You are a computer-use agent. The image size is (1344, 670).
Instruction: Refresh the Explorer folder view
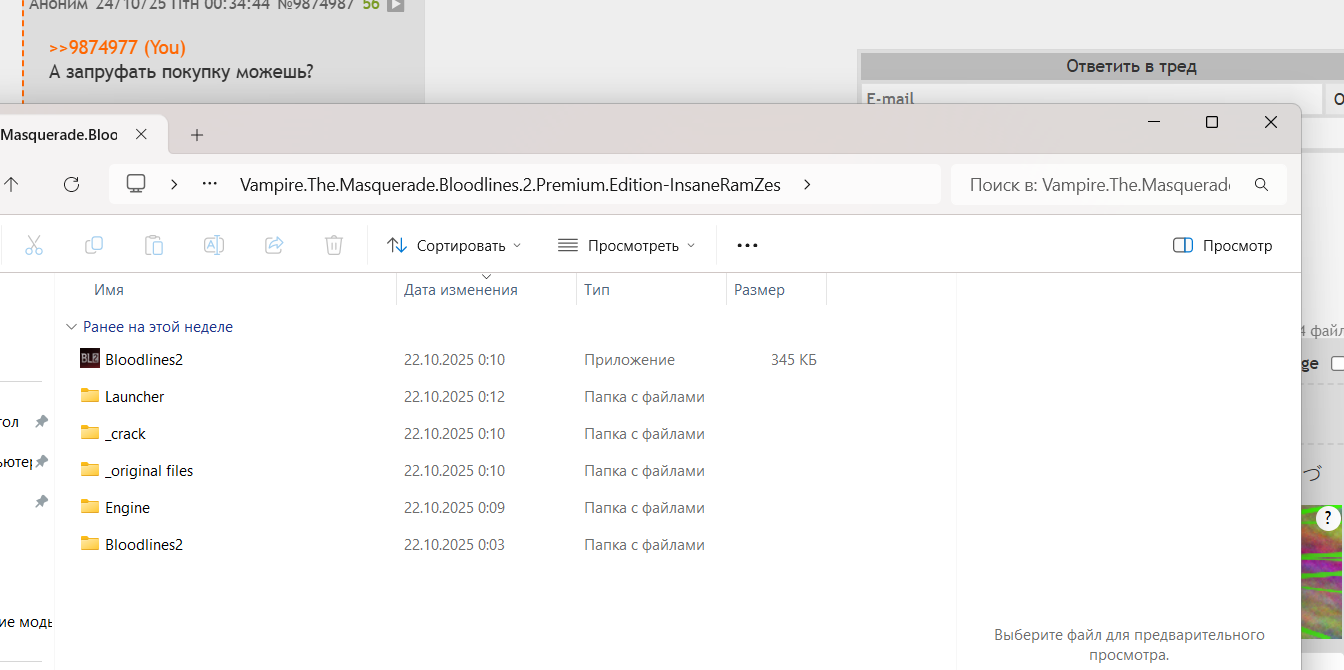click(x=71, y=184)
